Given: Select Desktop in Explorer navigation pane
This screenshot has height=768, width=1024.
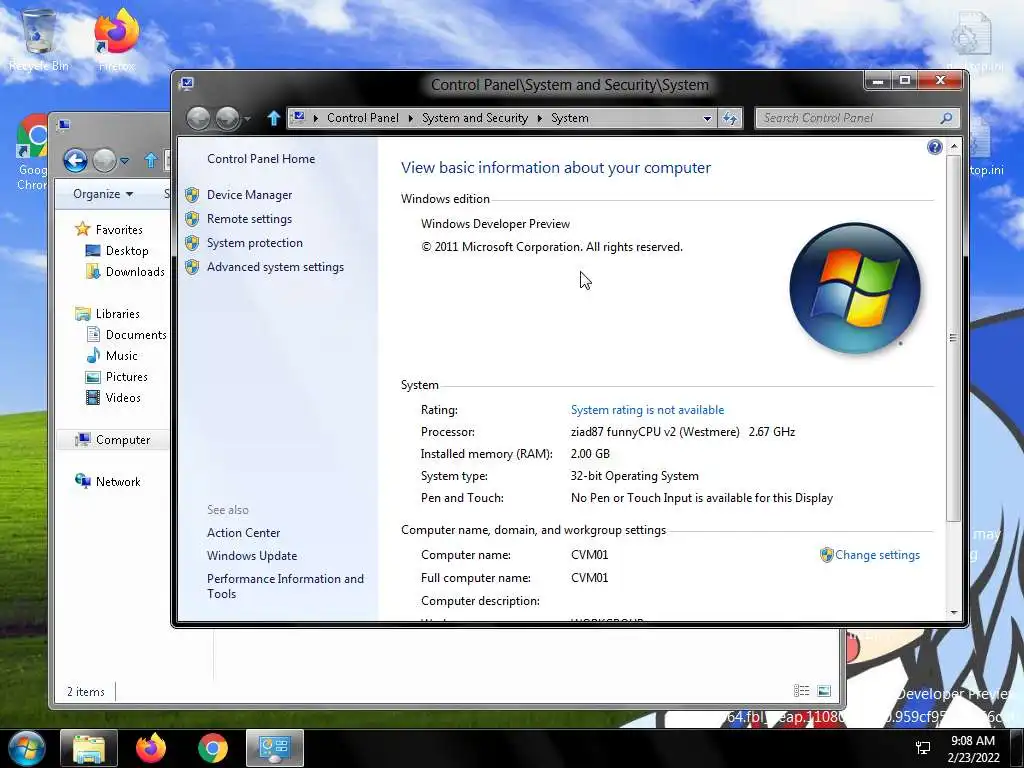Looking at the screenshot, I should tap(127, 251).
